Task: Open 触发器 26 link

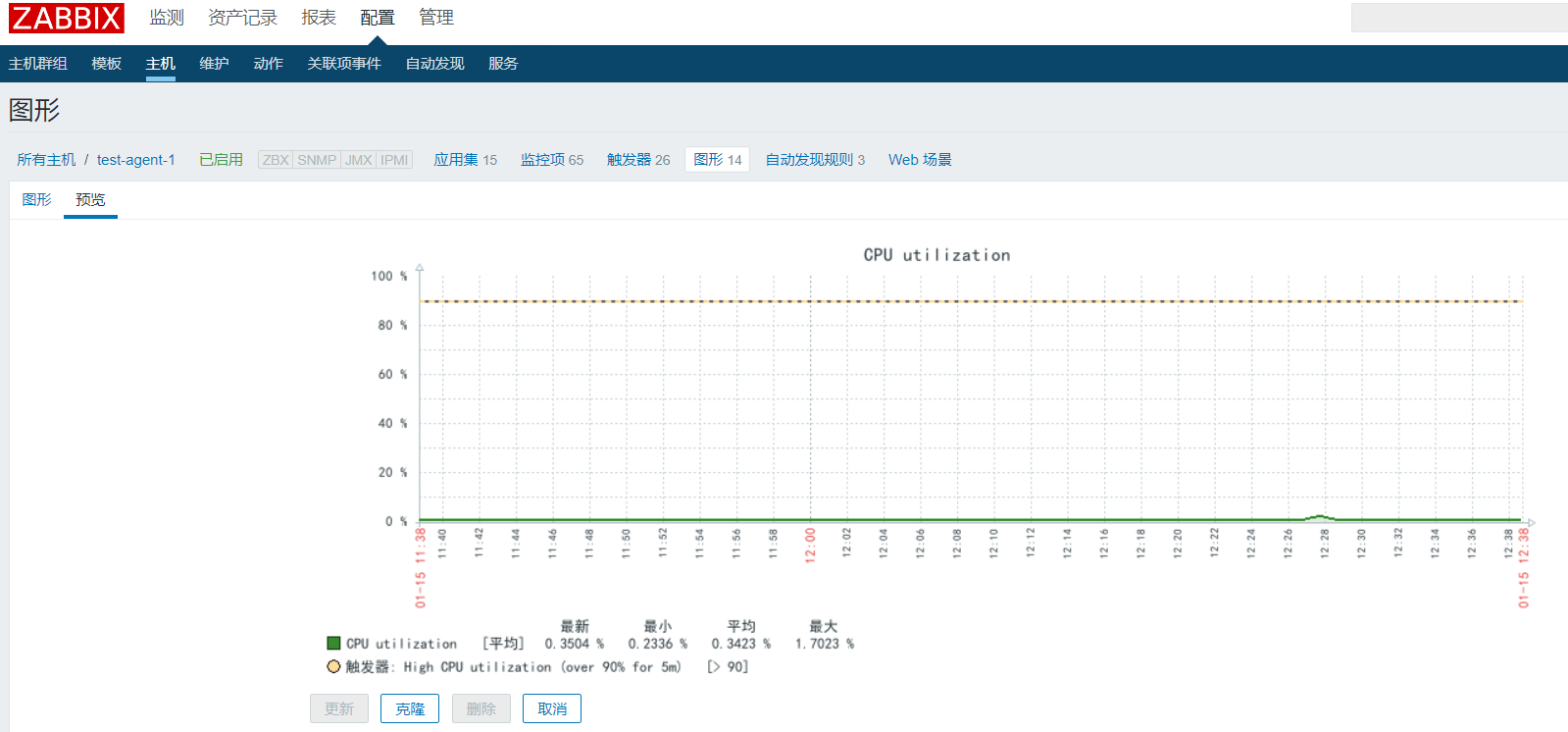Action: tap(638, 160)
